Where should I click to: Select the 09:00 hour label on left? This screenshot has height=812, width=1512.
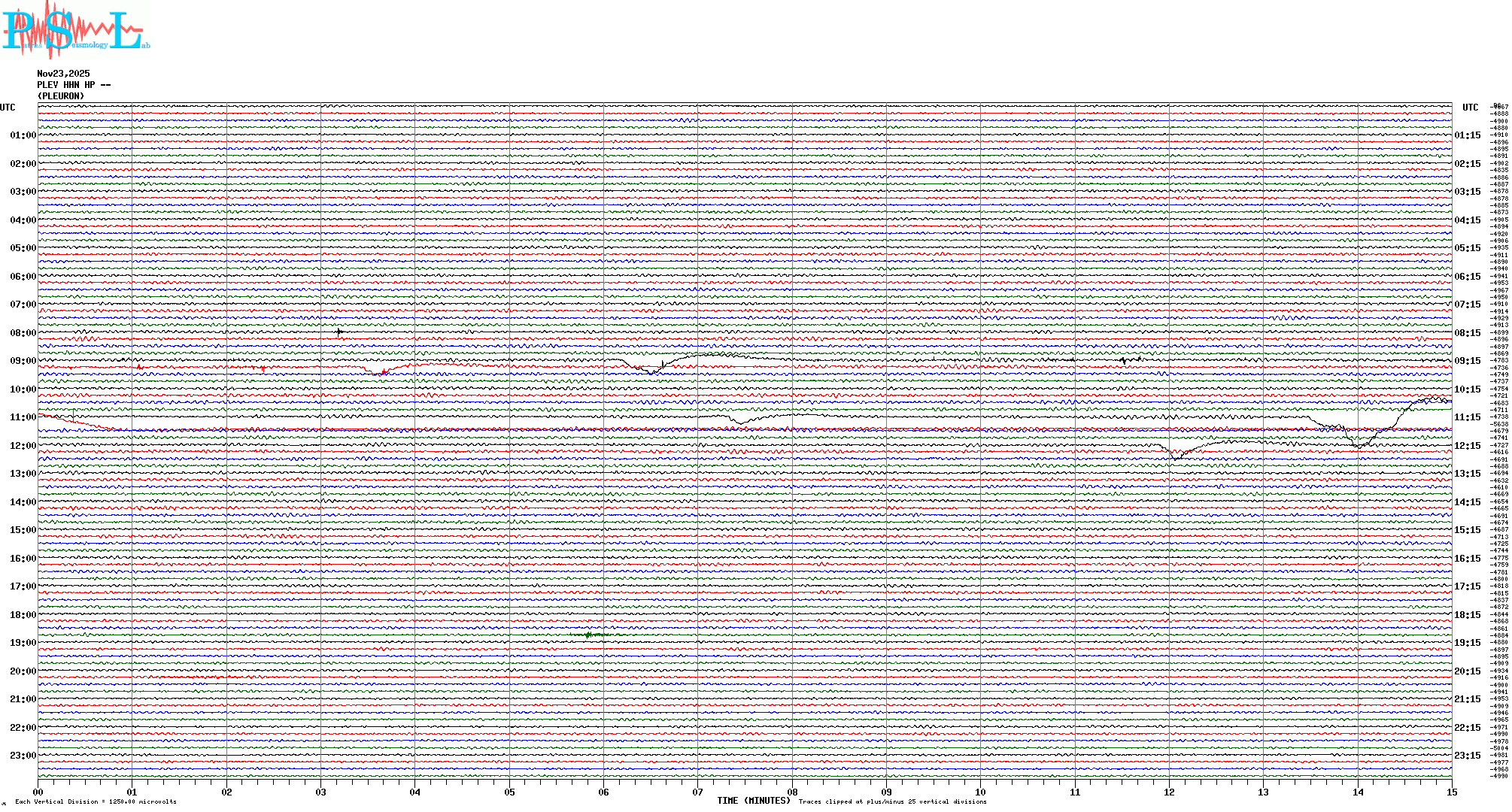[23, 361]
